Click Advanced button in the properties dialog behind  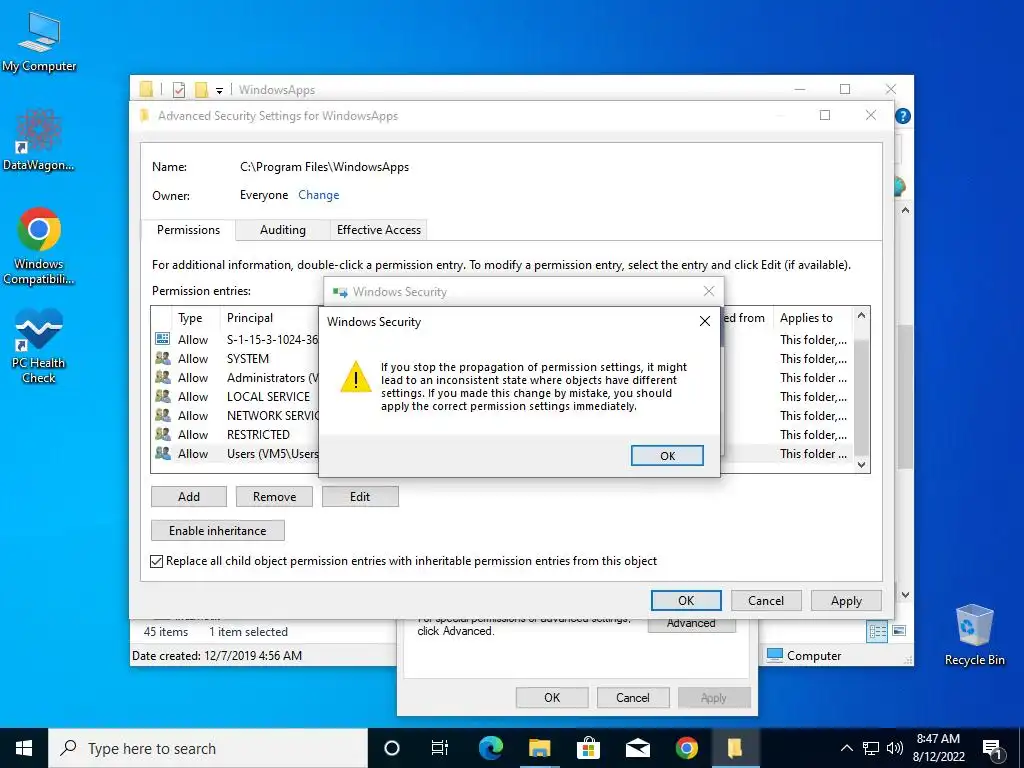(x=692, y=624)
